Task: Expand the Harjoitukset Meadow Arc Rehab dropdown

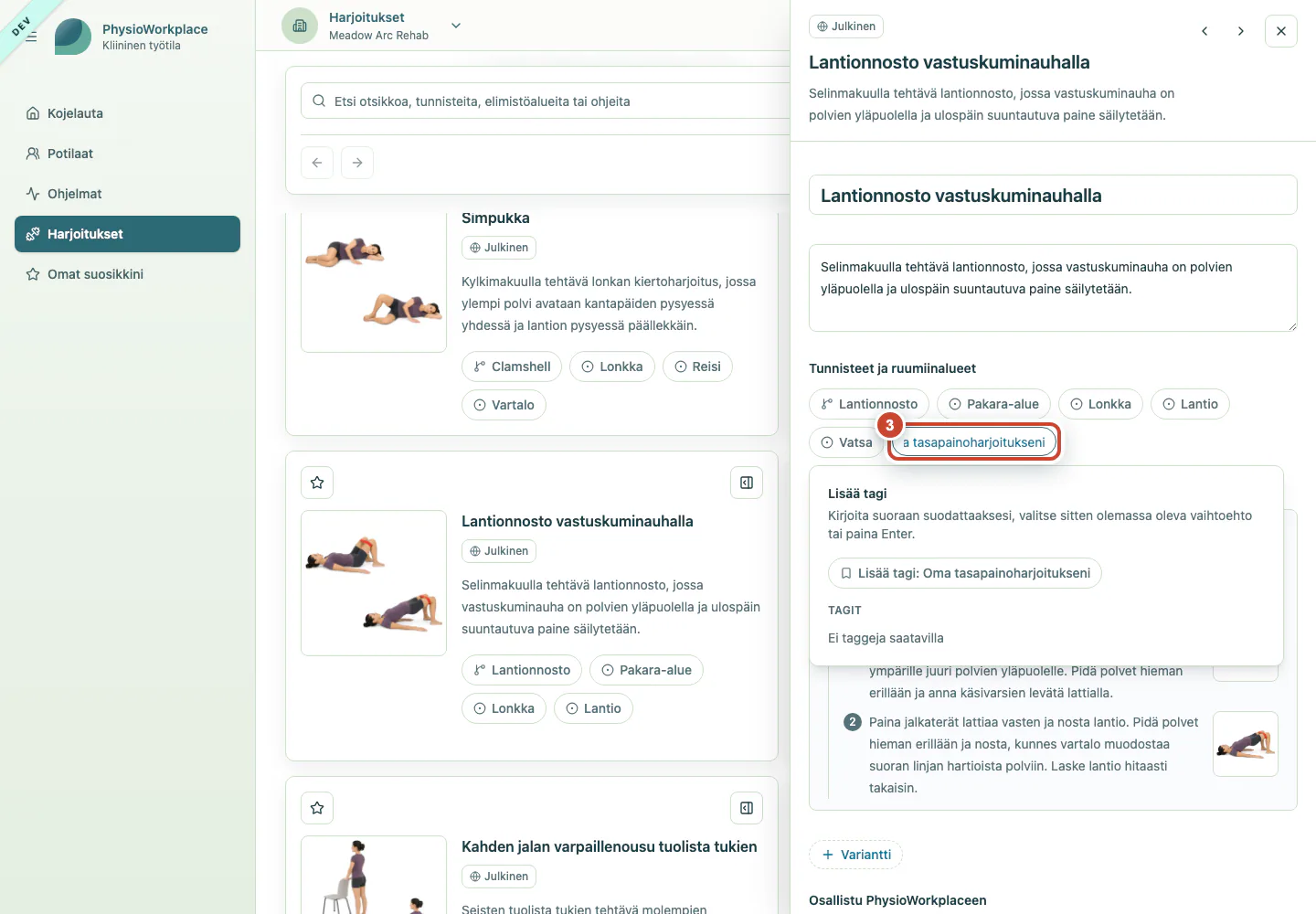Action: point(456,26)
